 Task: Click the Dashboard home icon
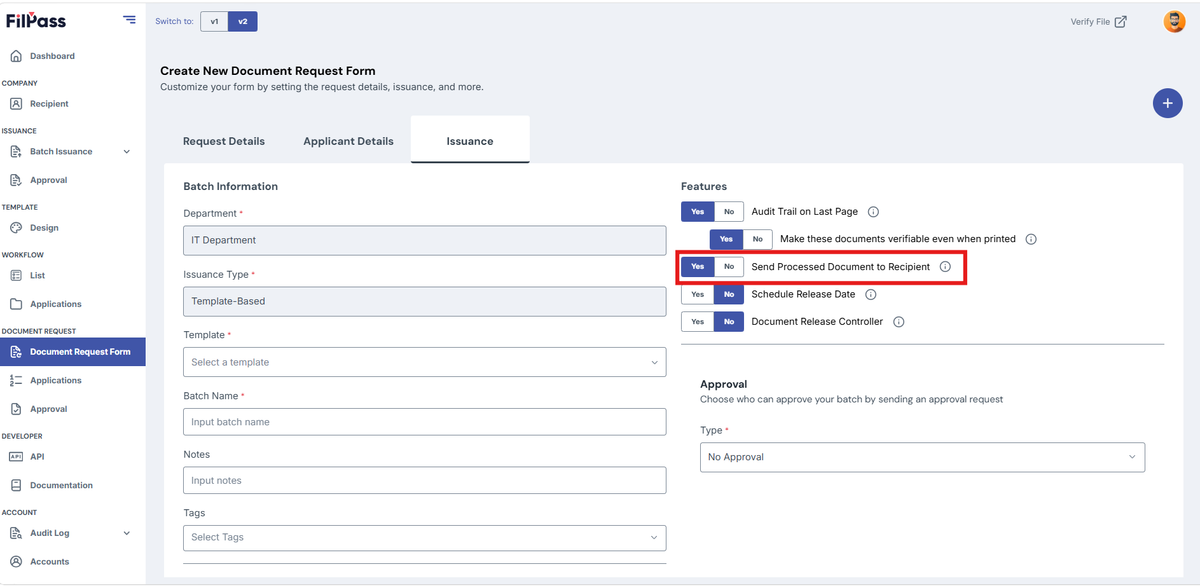16,56
